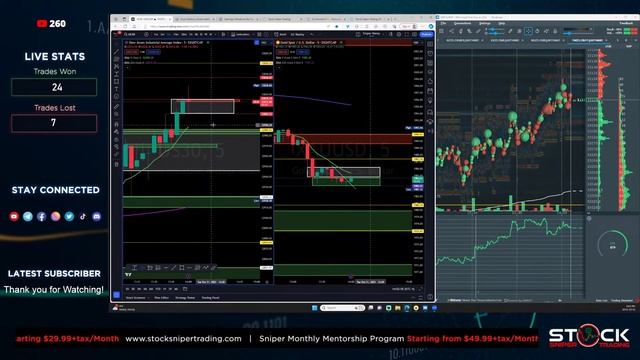Viewport: 640px width, 360px height.
Task: Click the red Sell button on the Dow Jones chart
Action: (131, 52)
